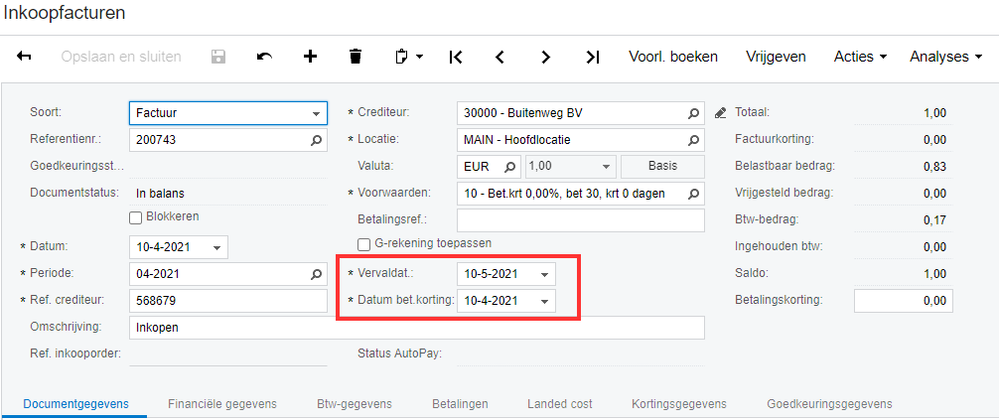Search Crediteur with magnifier icon
Screen dimensions: 999x420
694,112
